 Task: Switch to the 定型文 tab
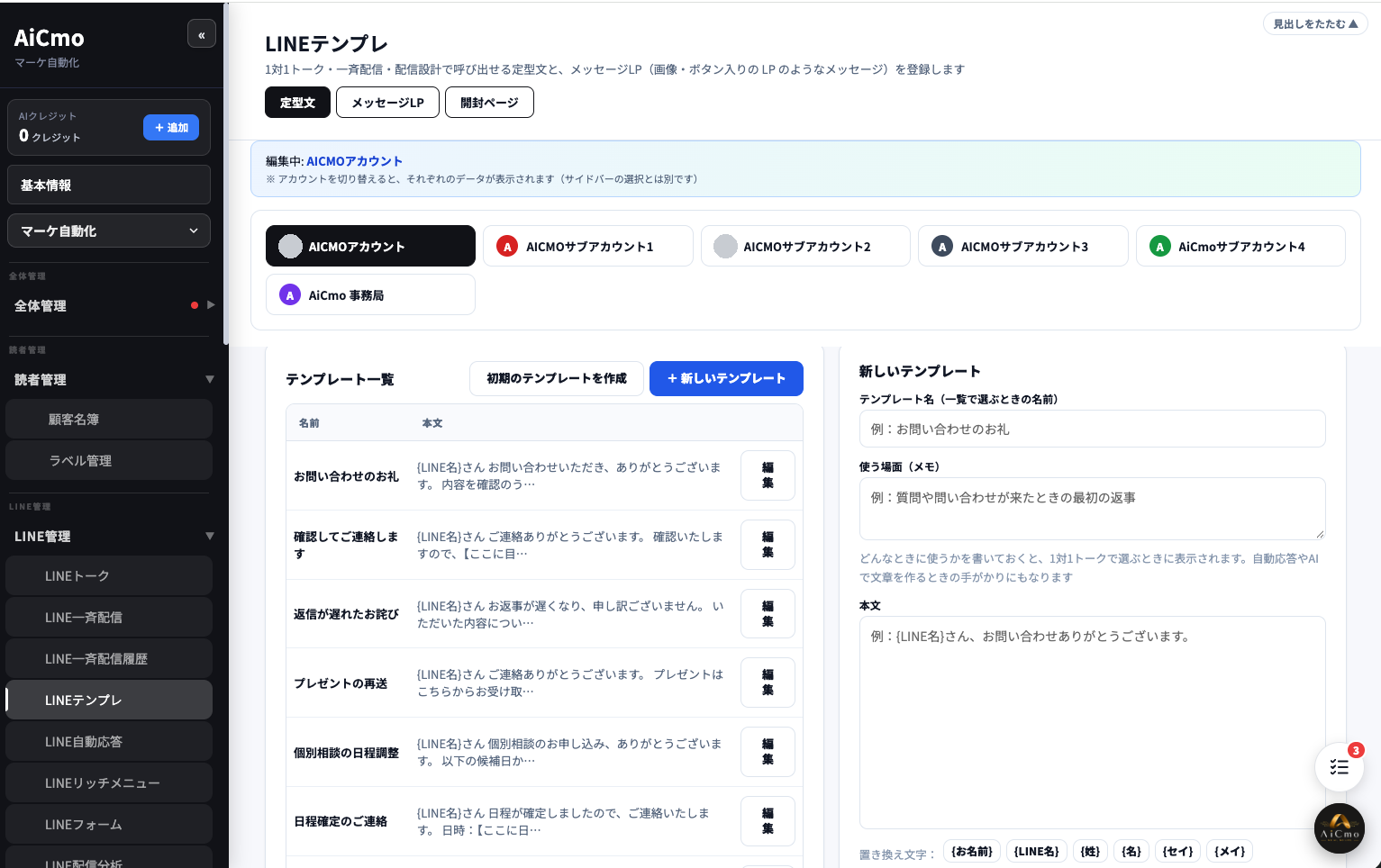click(298, 103)
